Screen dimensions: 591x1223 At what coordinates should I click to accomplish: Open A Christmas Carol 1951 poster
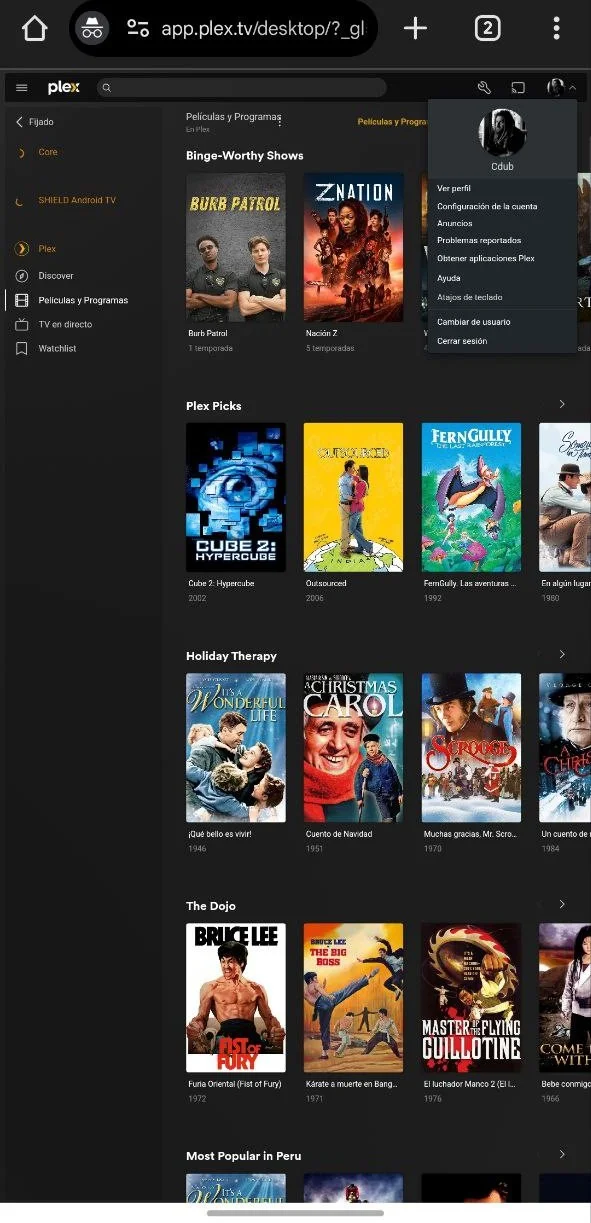(x=353, y=747)
